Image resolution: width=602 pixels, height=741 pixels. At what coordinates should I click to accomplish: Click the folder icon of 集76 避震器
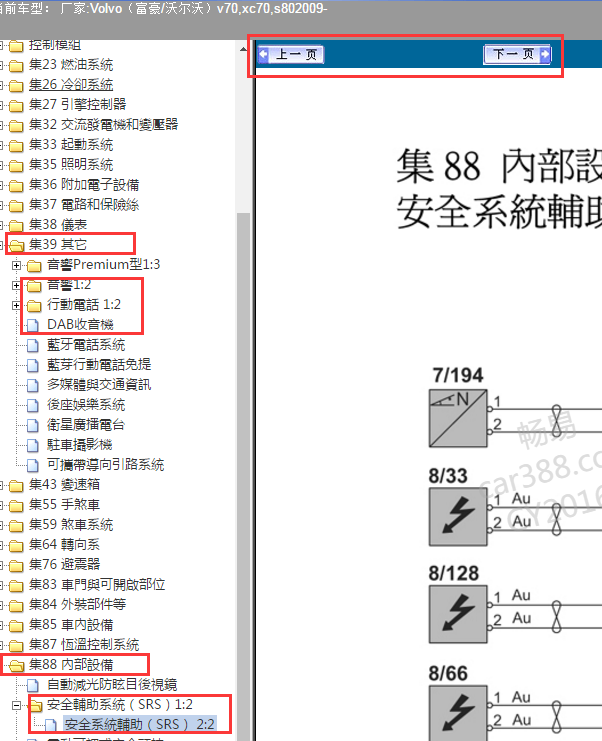click(x=16, y=566)
